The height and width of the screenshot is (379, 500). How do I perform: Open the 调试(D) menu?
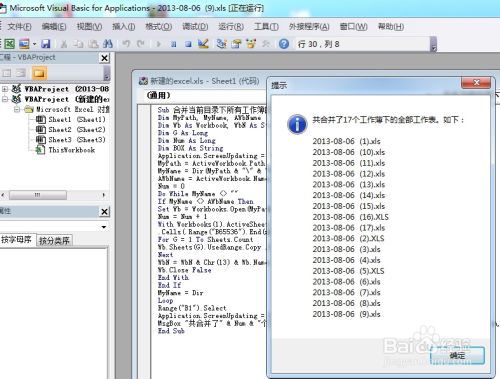(x=195, y=26)
